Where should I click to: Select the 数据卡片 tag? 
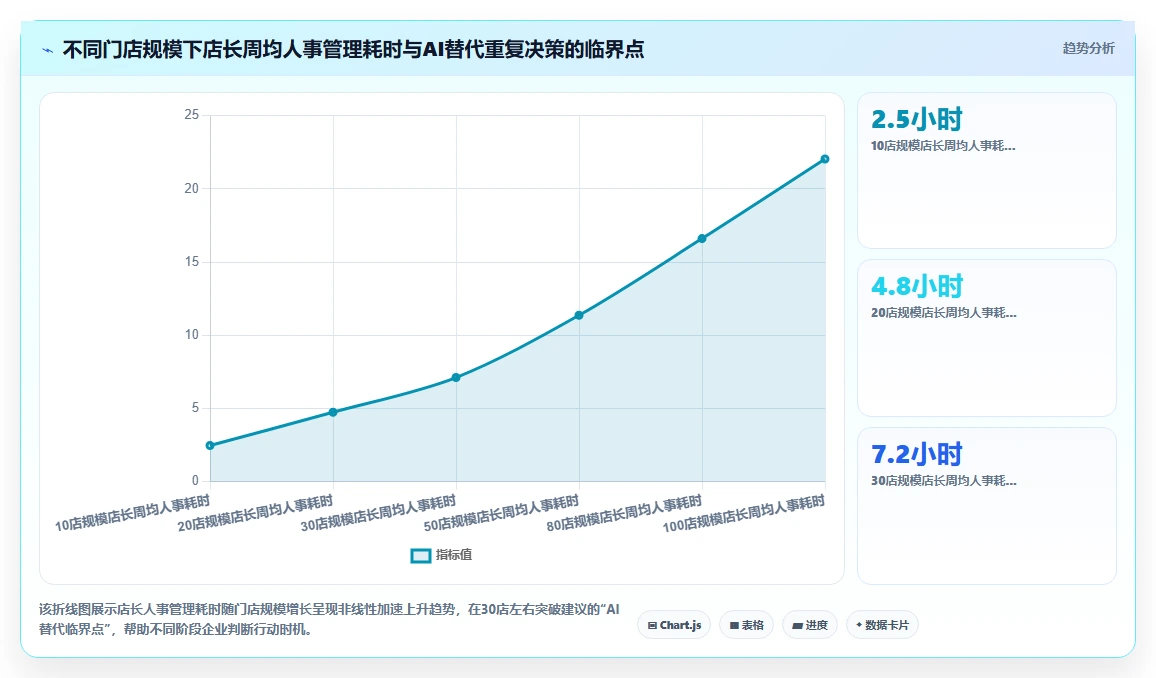[882, 625]
